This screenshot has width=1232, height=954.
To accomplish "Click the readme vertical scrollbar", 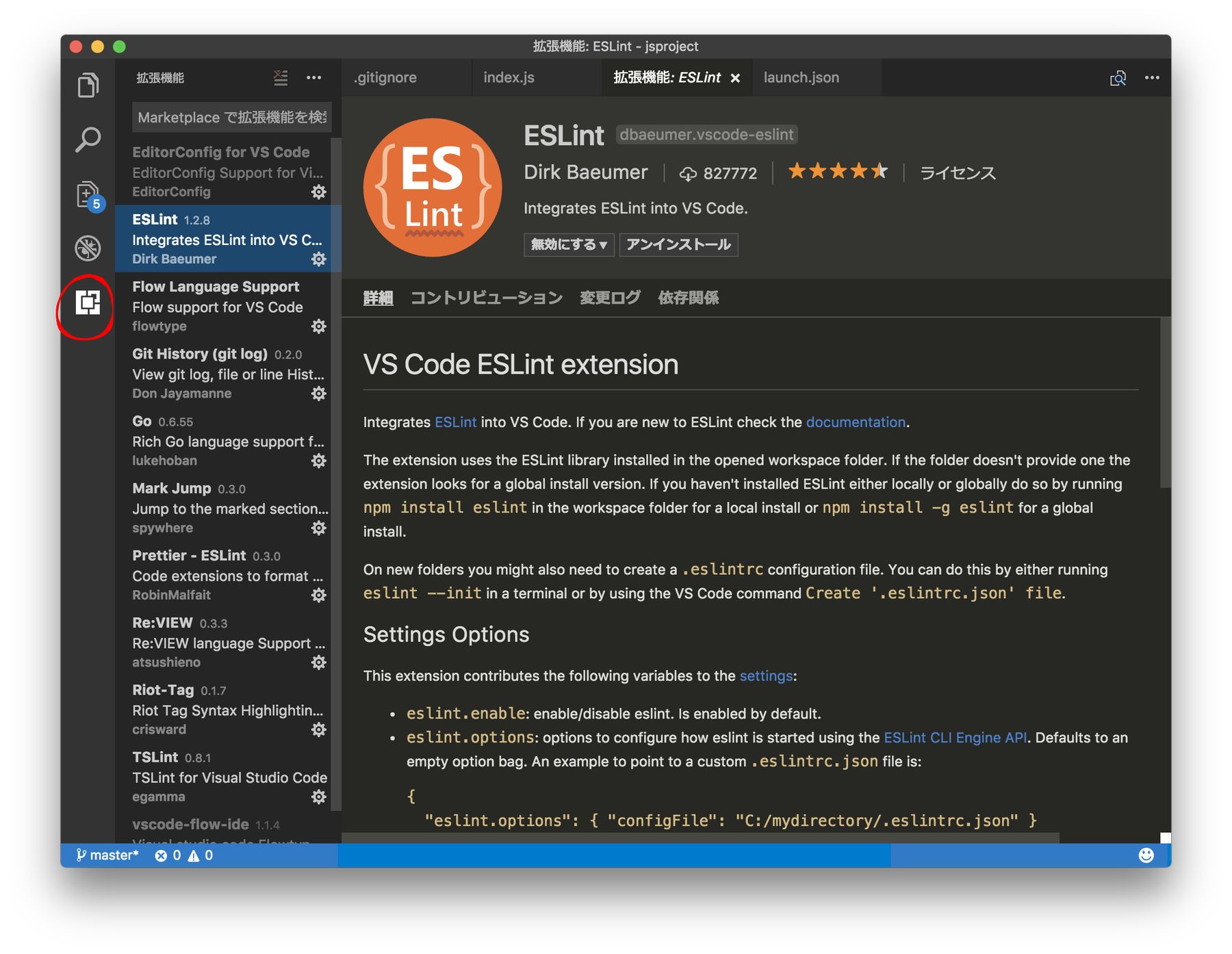I will (1166, 403).
